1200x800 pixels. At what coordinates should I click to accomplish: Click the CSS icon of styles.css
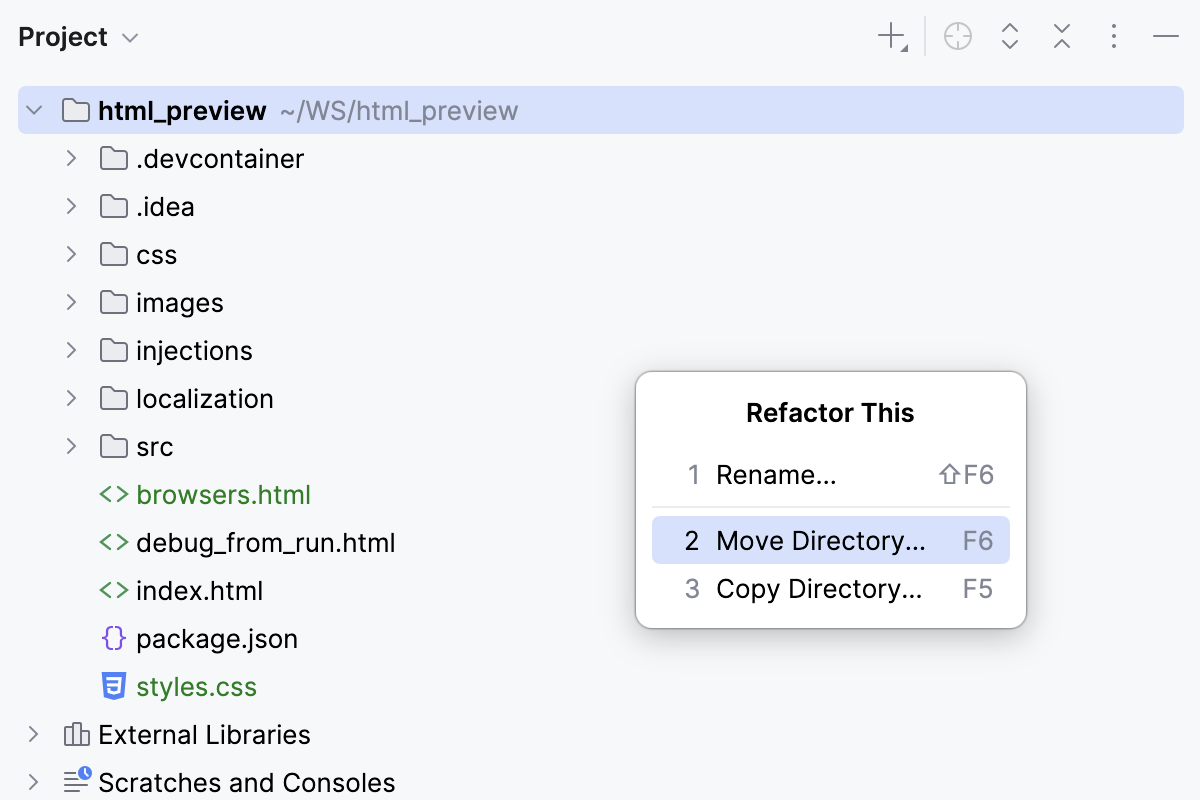(114, 686)
